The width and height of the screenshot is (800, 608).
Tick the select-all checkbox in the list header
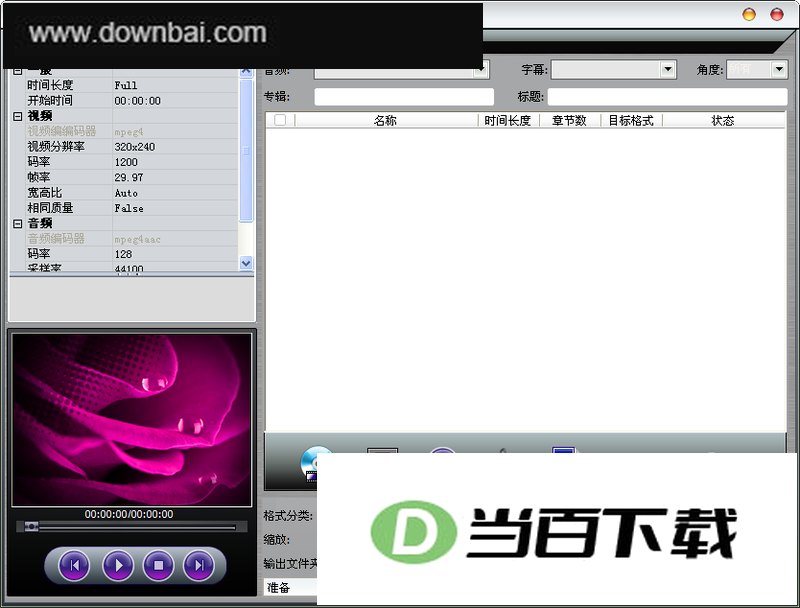280,120
